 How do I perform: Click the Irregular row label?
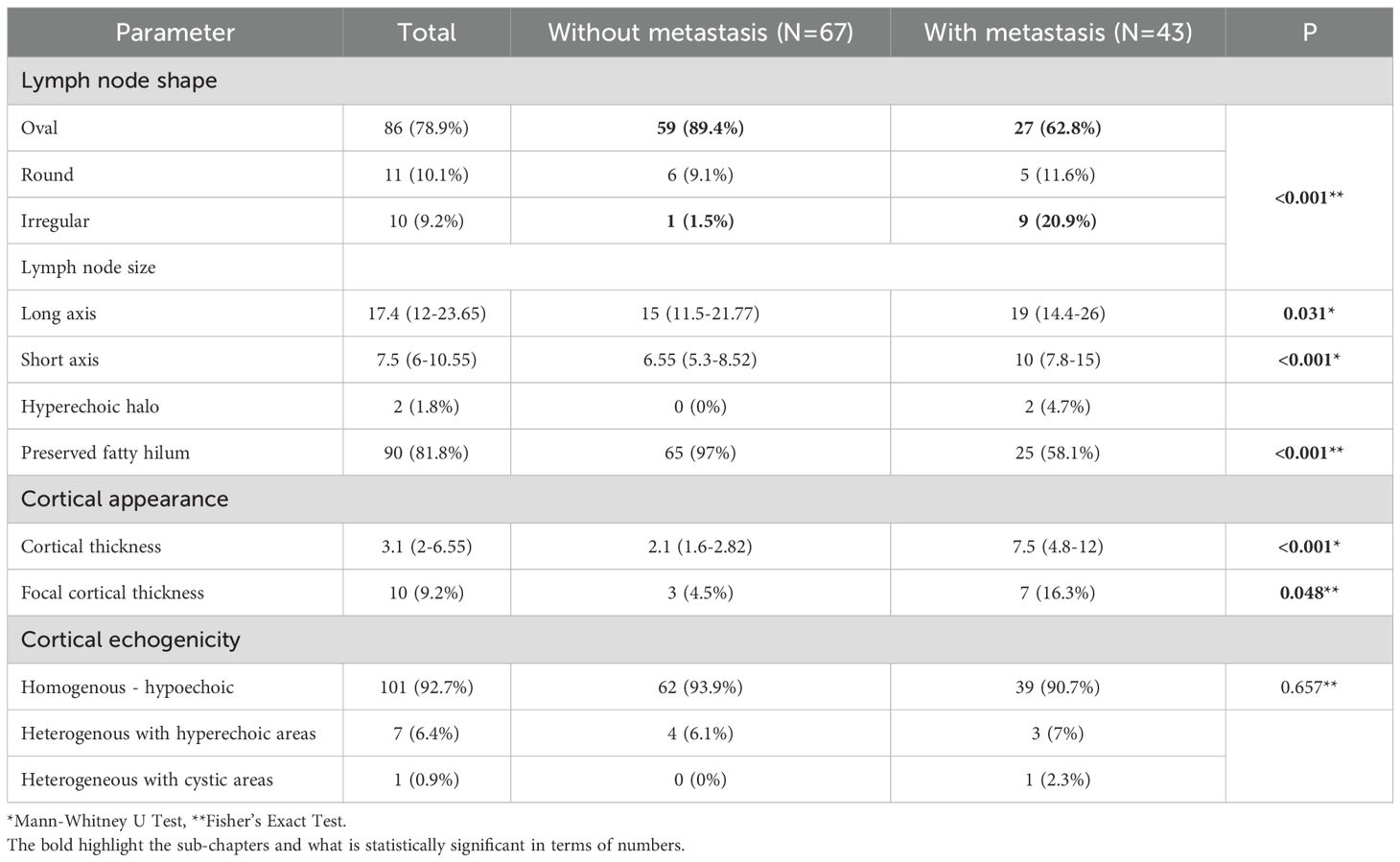coord(55,221)
